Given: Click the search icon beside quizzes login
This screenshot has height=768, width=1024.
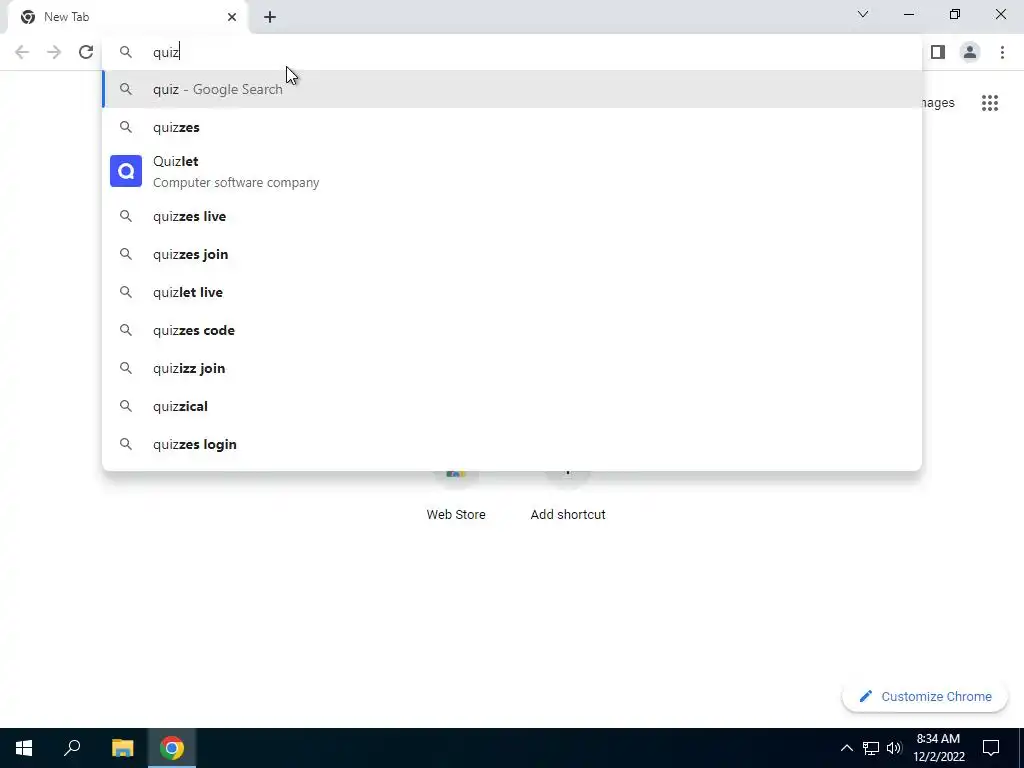Looking at the screenshot, I should tap(126, 444).
